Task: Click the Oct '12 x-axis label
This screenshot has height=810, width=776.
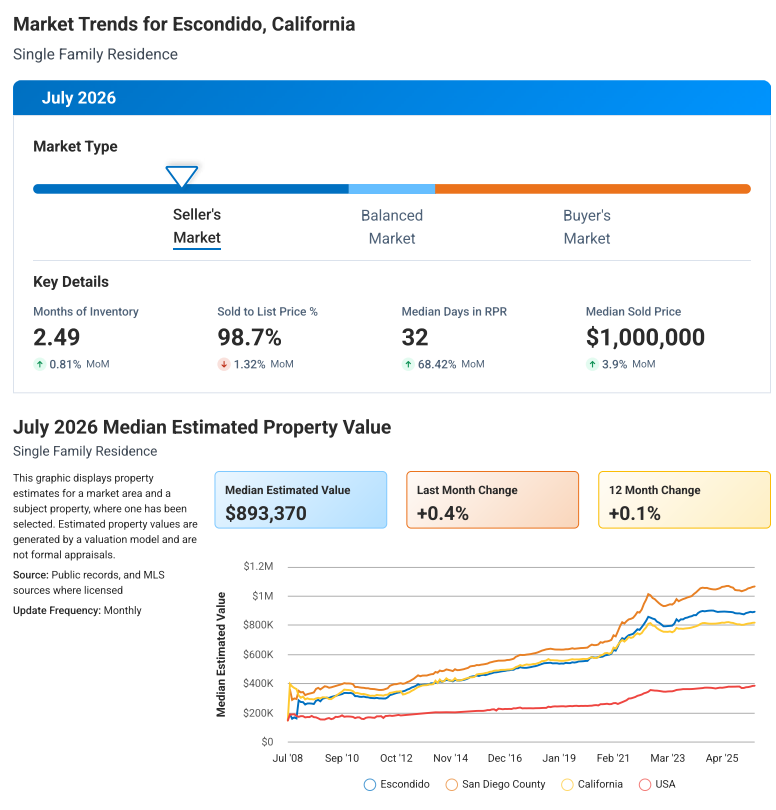Action: 396,758
